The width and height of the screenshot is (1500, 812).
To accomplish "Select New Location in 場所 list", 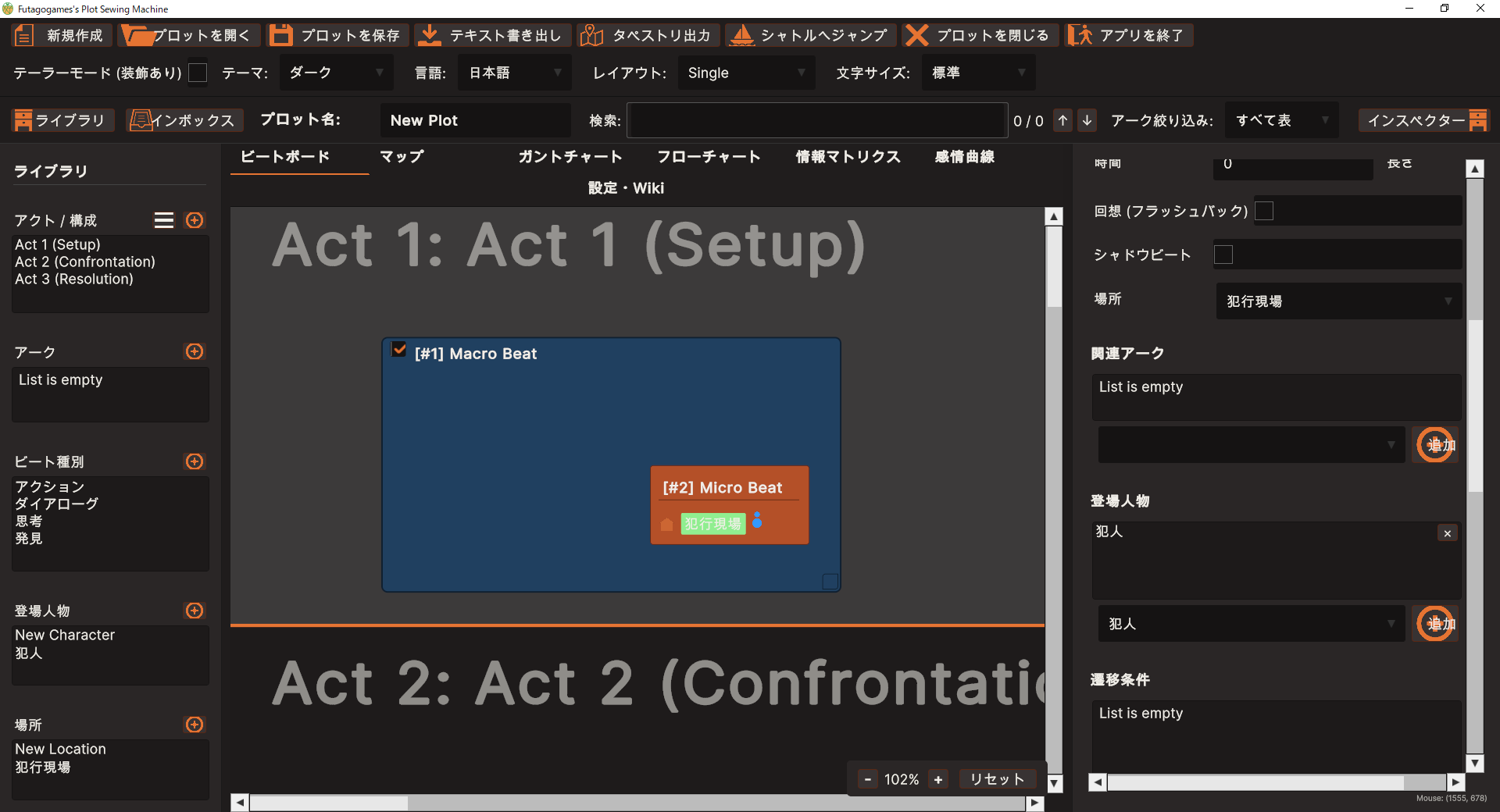I will pyautogui.click(x=60, y=749).
